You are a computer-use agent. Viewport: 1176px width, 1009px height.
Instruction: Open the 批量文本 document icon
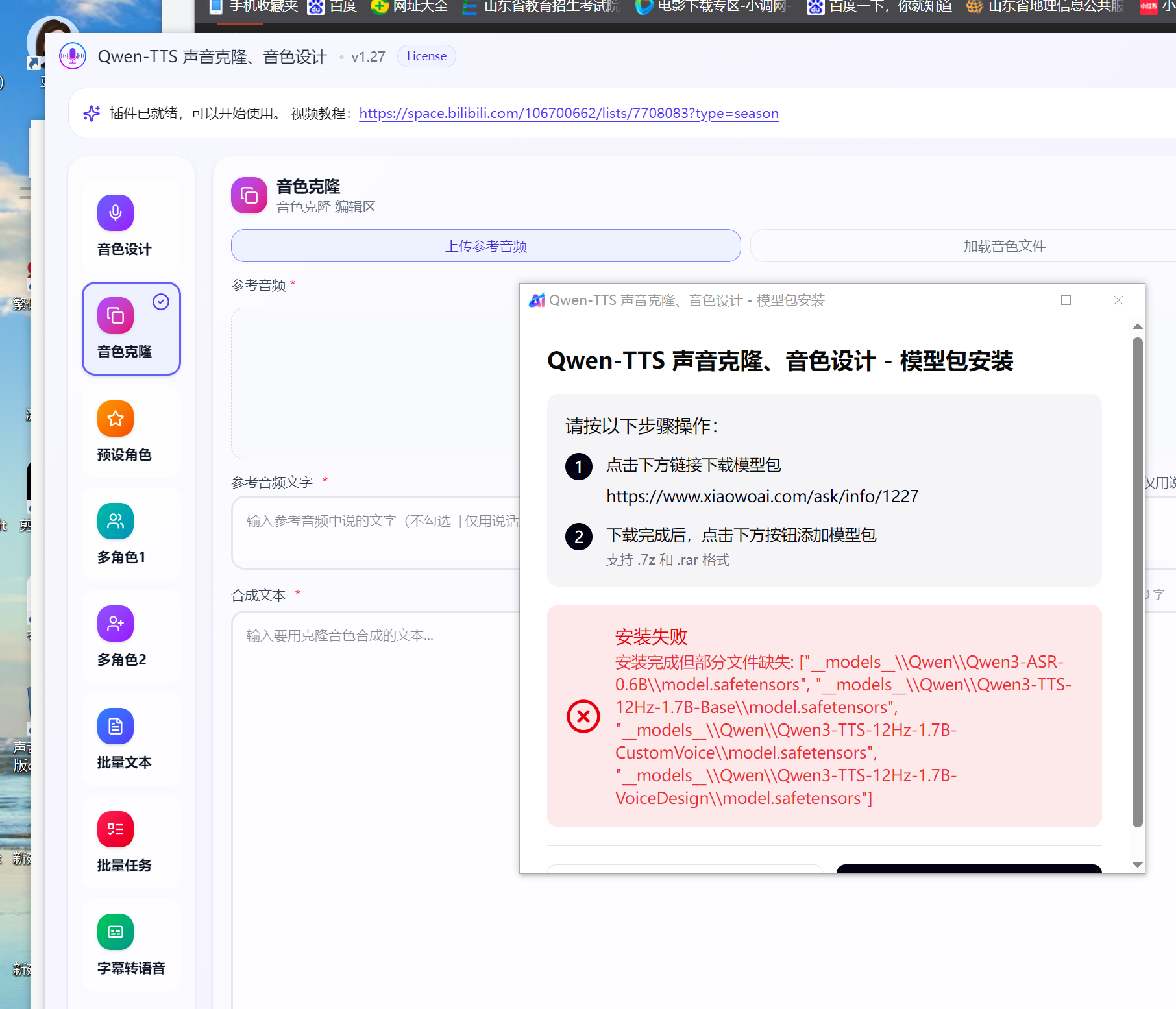point(116,726)
